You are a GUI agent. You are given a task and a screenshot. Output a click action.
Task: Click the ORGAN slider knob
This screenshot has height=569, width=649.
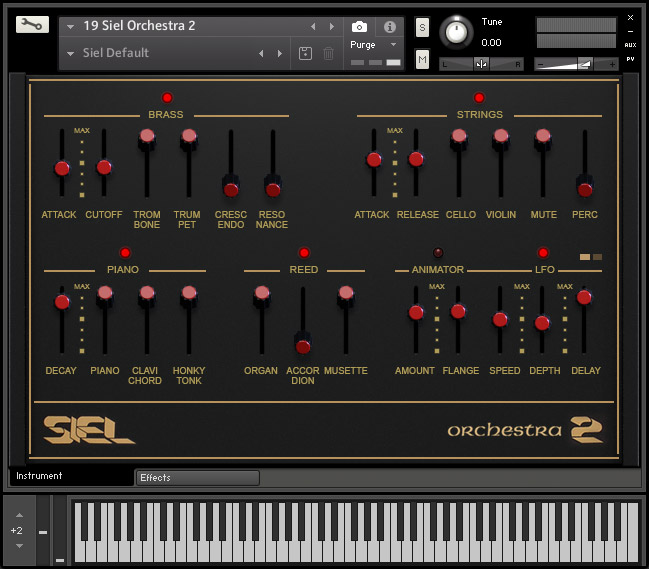pyautogui.click(x=262, y=293)
